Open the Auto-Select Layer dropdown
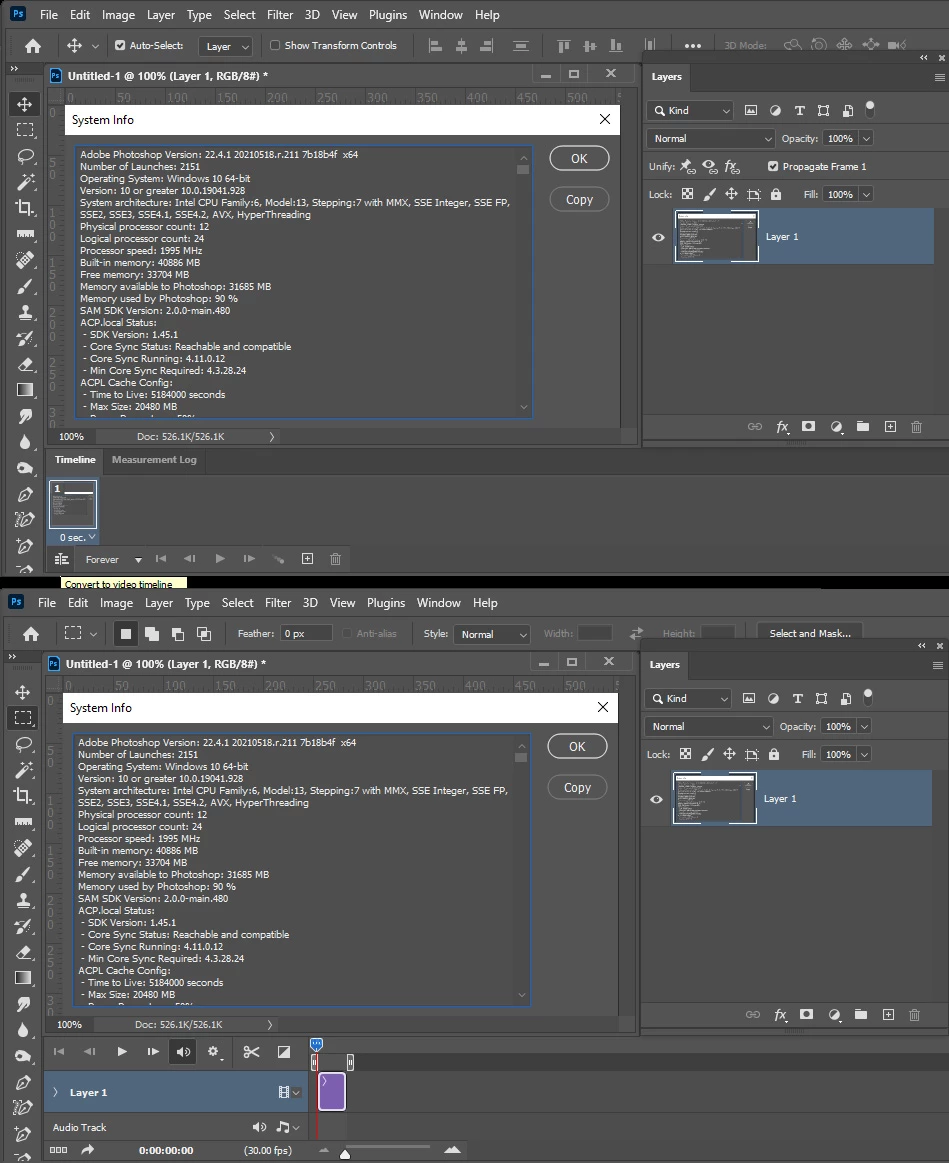 click(x=226, y=46)
